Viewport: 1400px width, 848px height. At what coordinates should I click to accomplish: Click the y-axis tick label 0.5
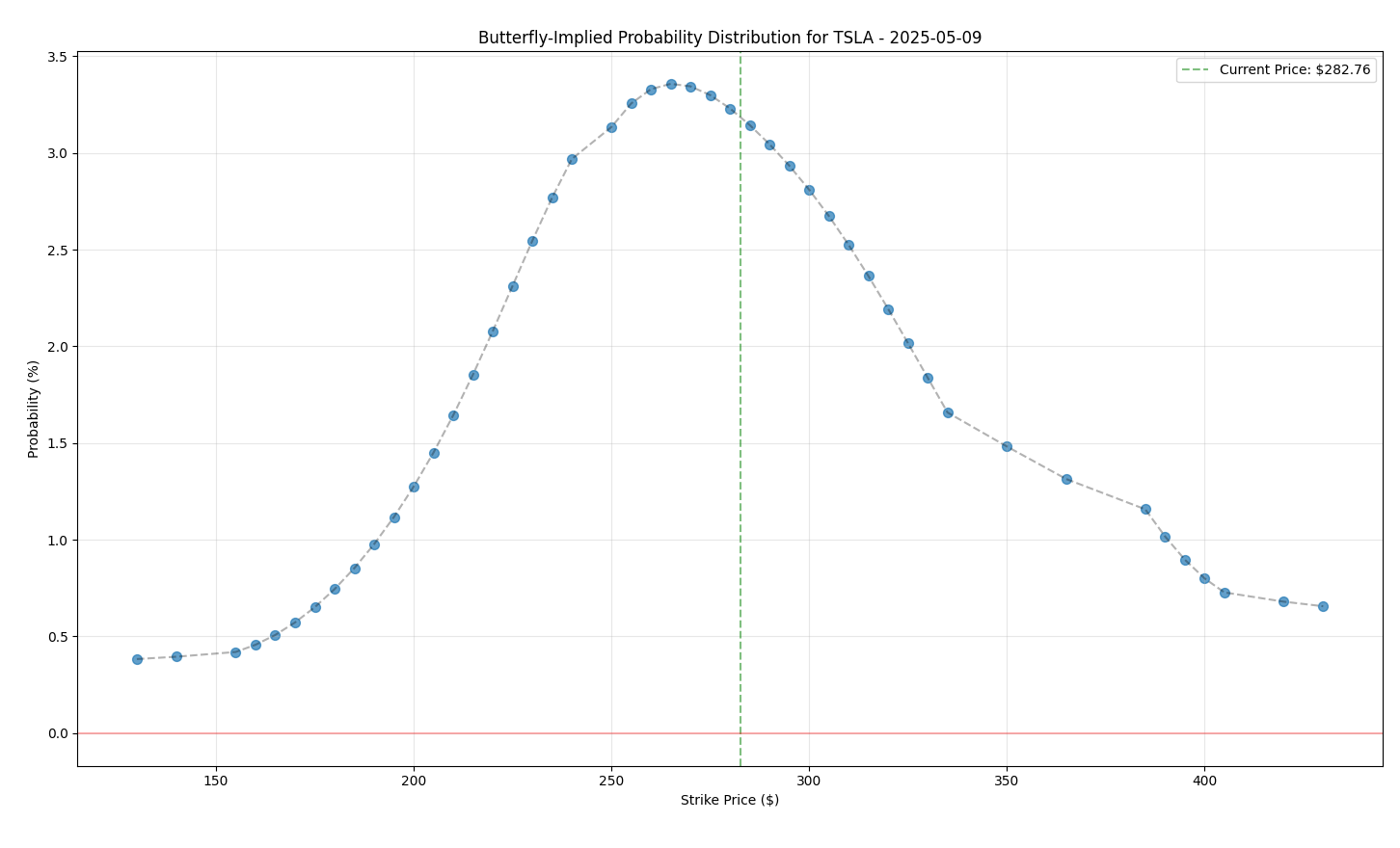coord(58,637)
